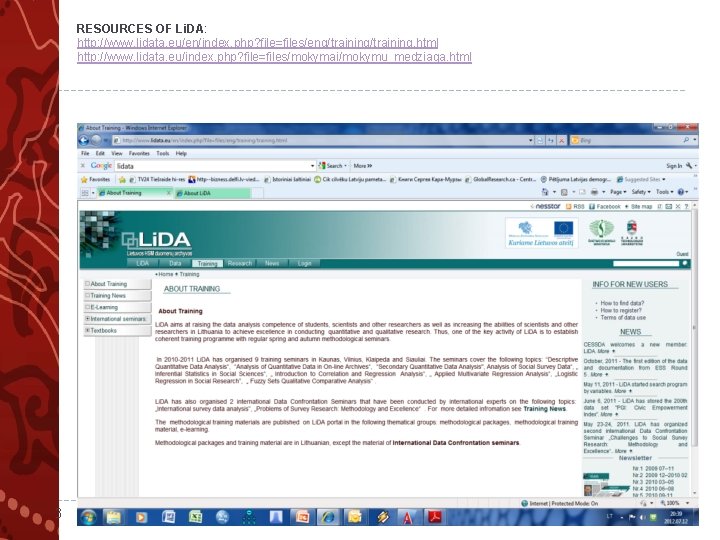Image resolution: width=720 pixels, height=540 pixels.
Task: Open the File menu
Action: [x=85, y=153]
